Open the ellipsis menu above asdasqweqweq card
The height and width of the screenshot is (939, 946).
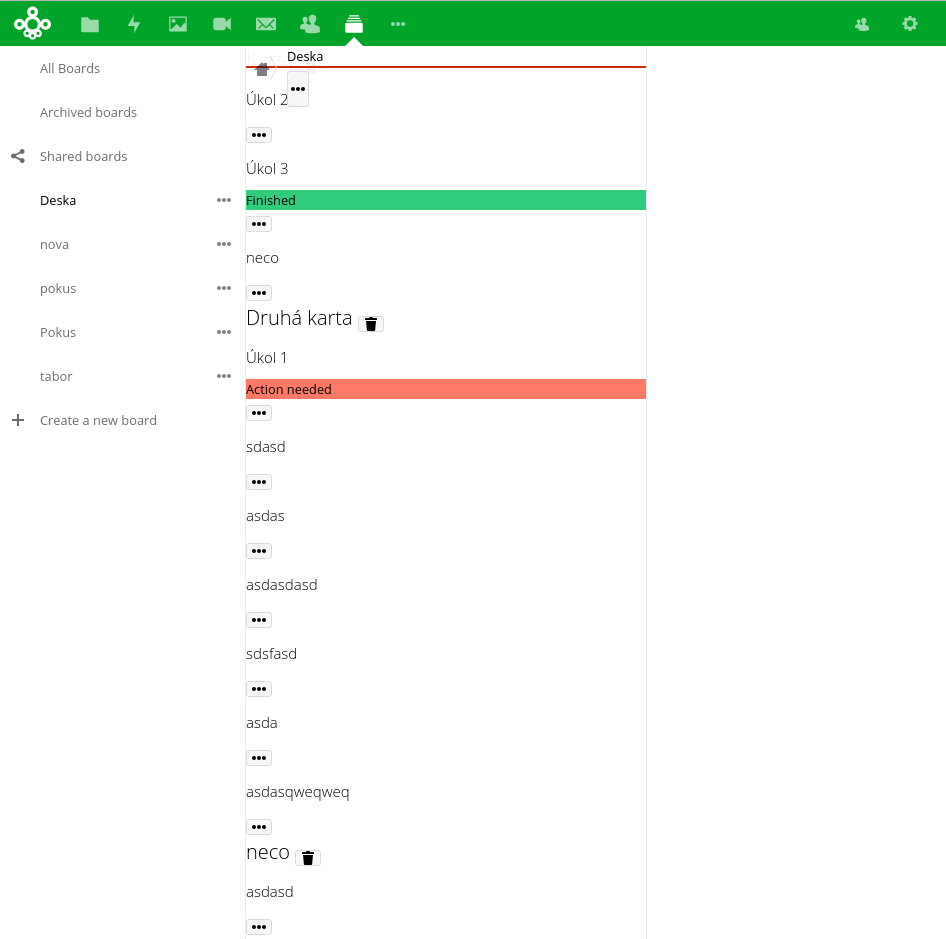point(259,757)
